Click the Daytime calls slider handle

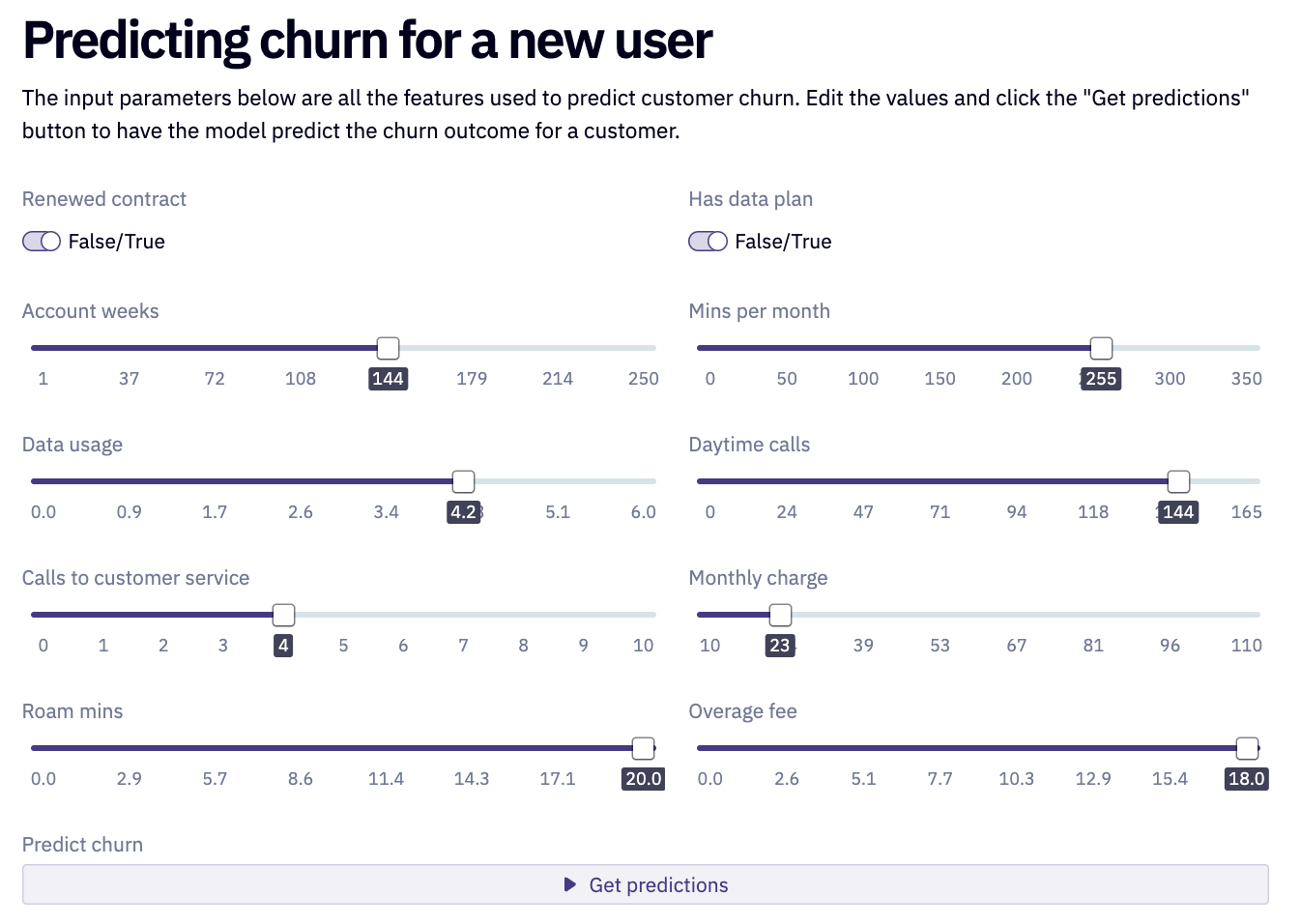(1178, 481)
